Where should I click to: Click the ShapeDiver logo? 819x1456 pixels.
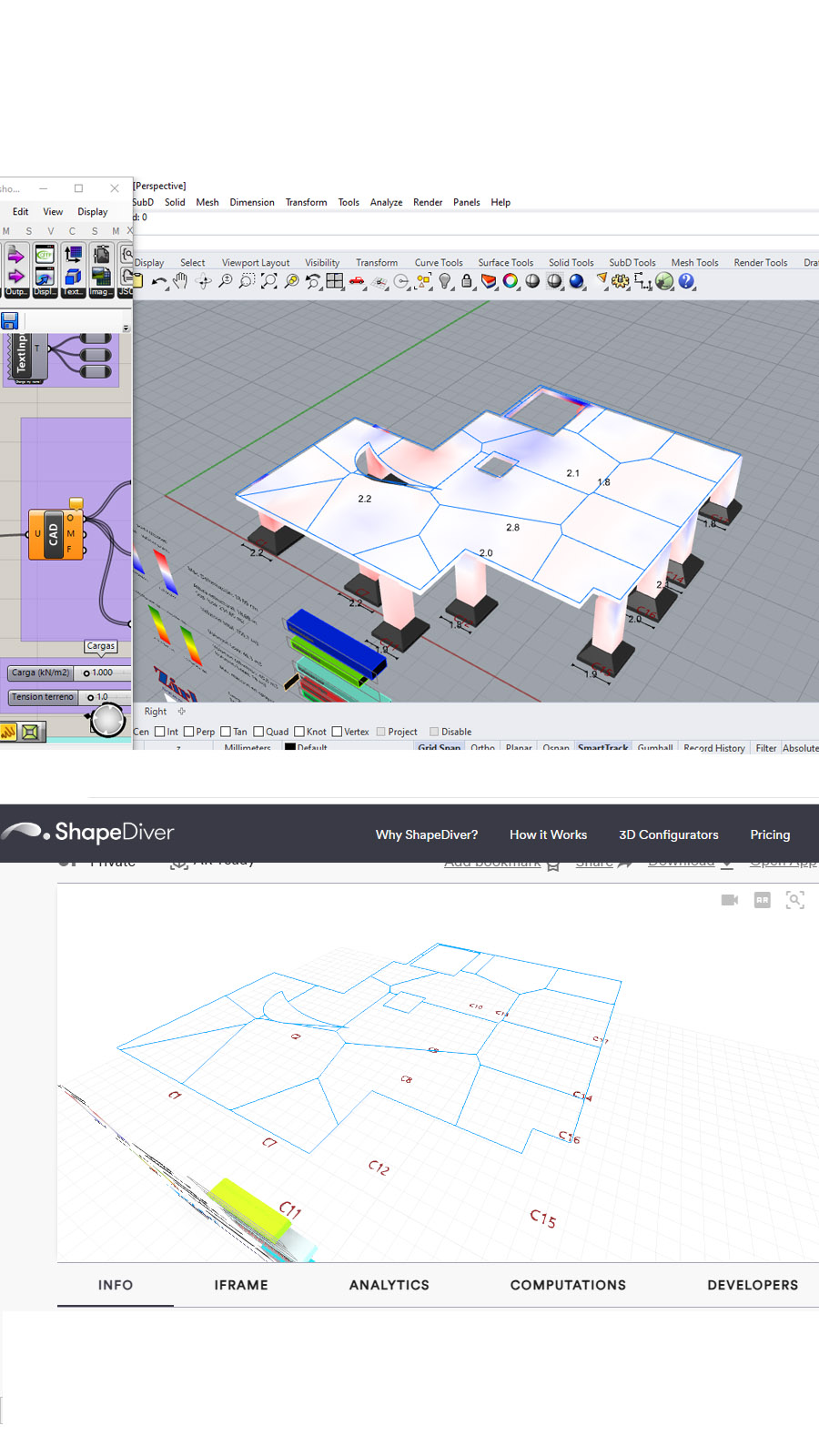point(87,832)
